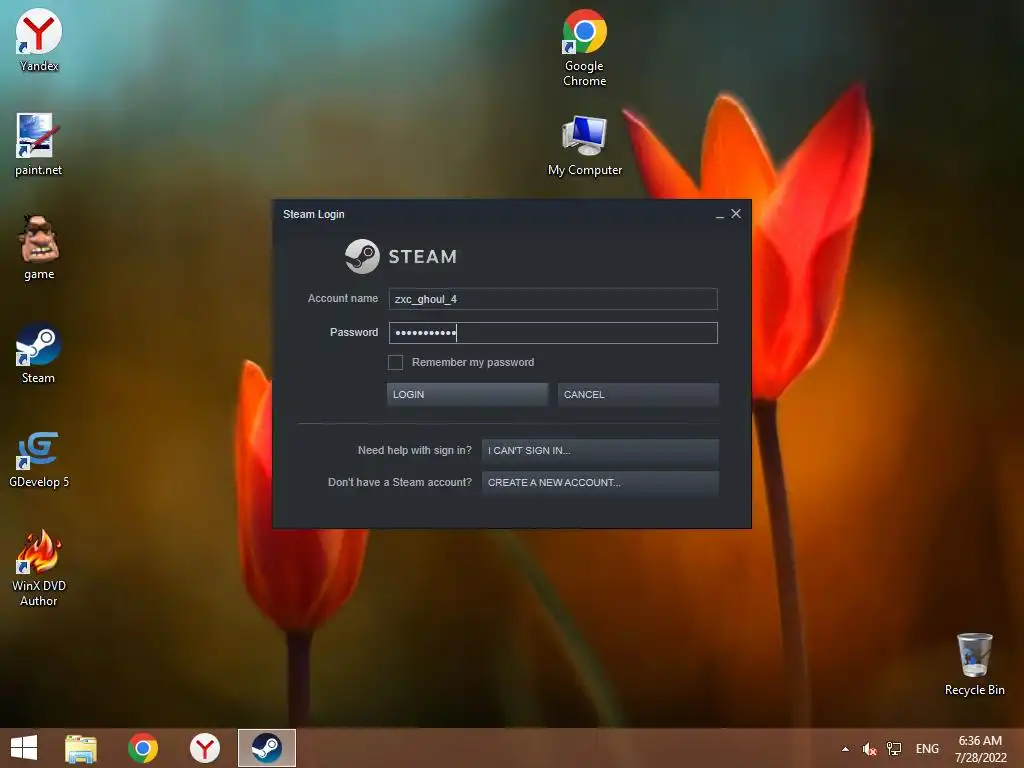1024x768 pixels.
Task: Open Yandex browser from the taskbar
Action: (x=205, y=748)
